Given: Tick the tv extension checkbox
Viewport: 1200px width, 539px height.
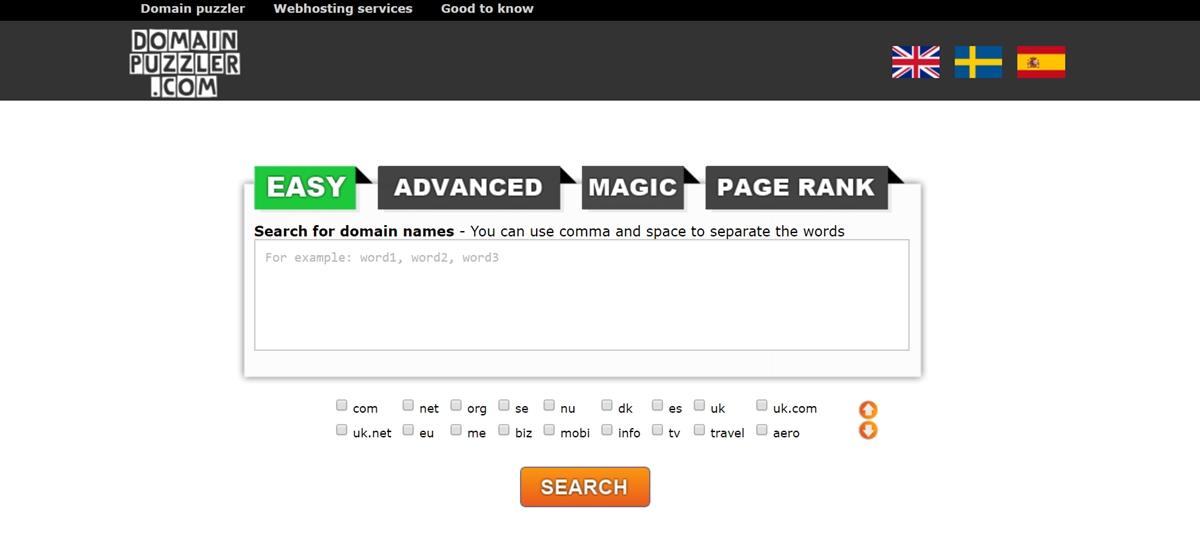Looking at the screenshot, I should click(658, 431).
